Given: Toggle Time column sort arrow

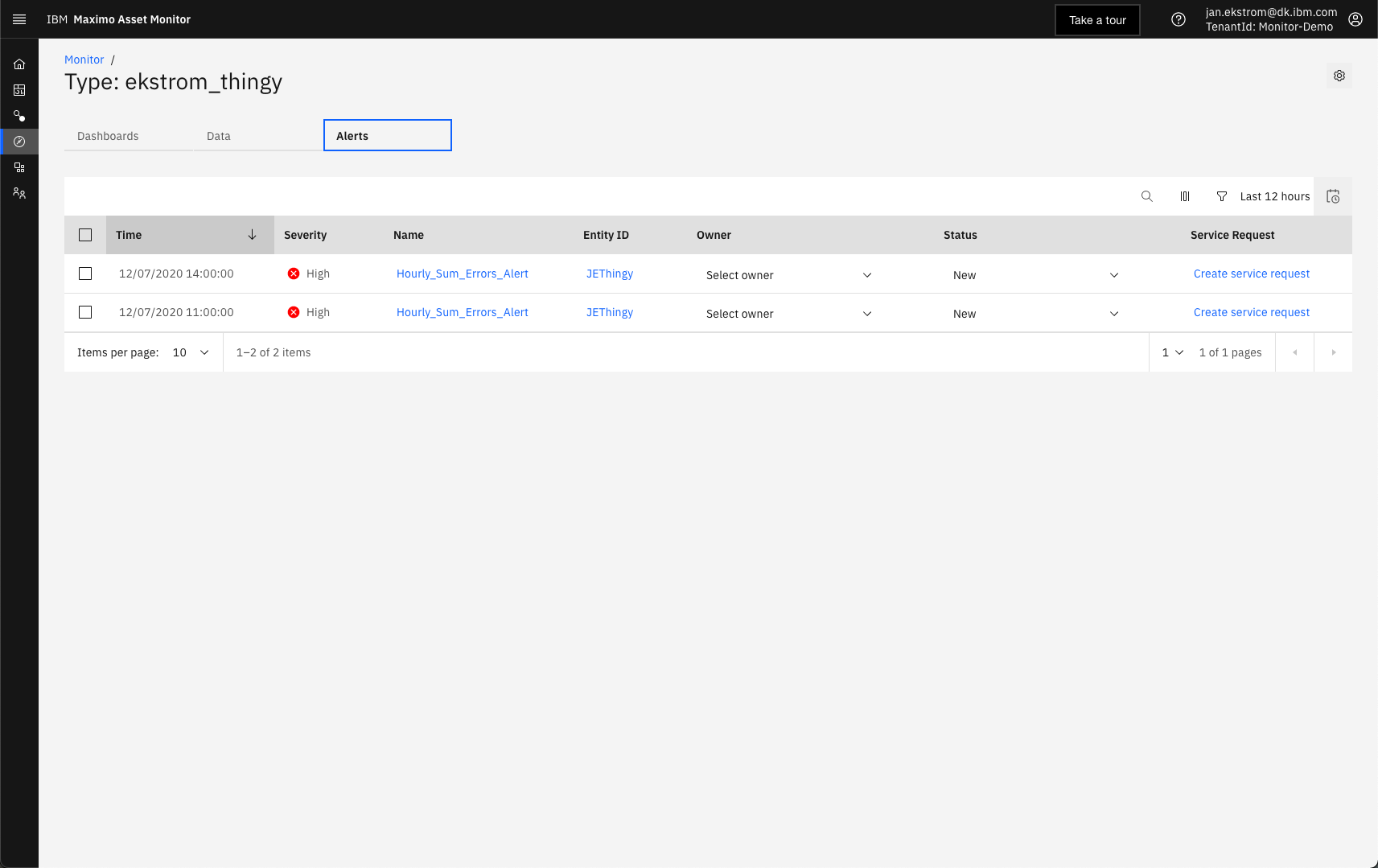Looking at the screenshot, I should (252, 235).
